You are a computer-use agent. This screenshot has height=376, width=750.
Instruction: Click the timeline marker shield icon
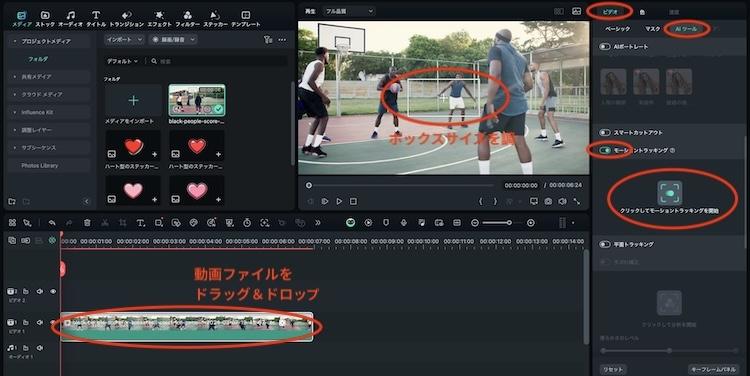pos(386,223)
